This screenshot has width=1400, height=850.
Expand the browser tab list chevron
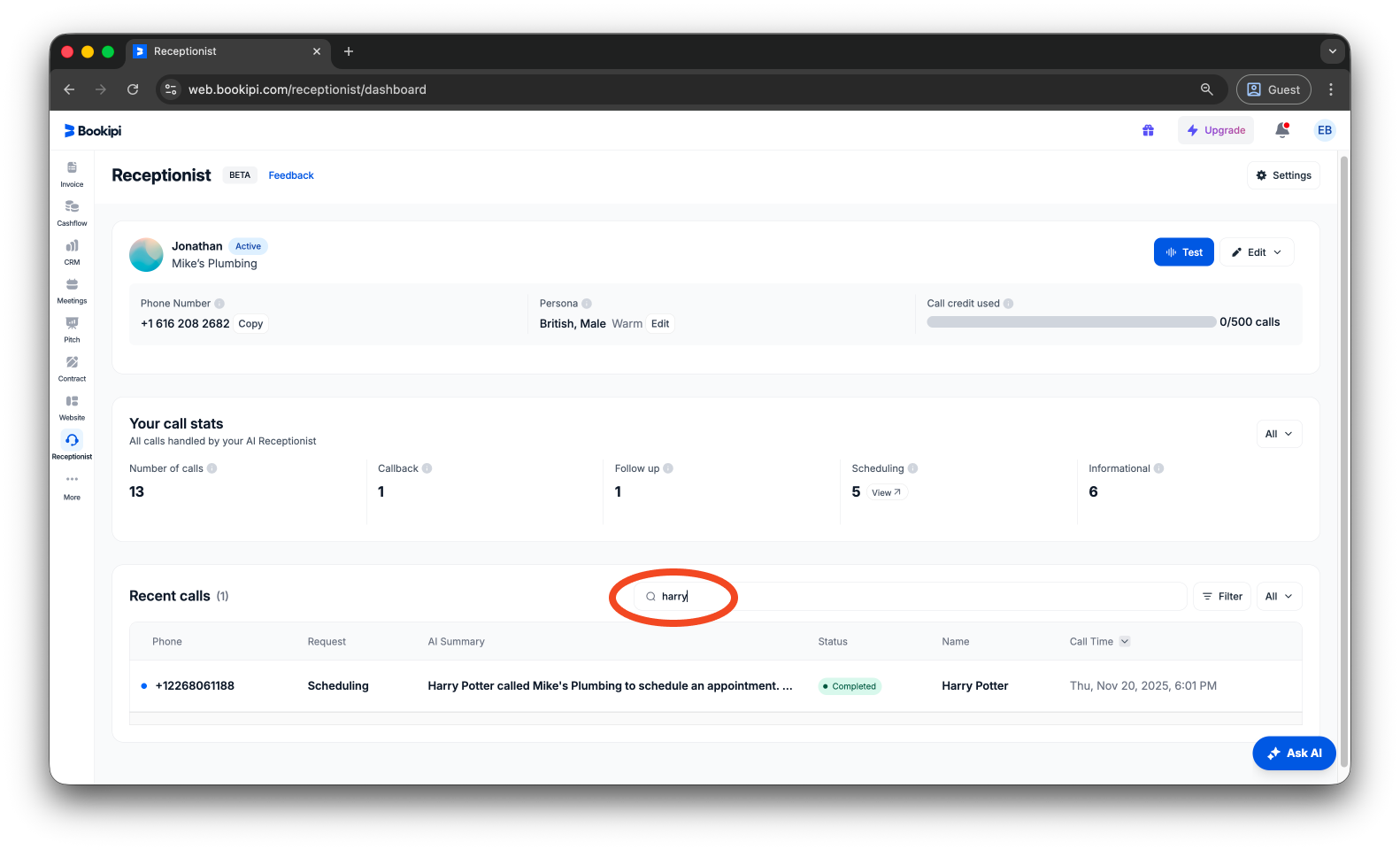(1333, 51)
